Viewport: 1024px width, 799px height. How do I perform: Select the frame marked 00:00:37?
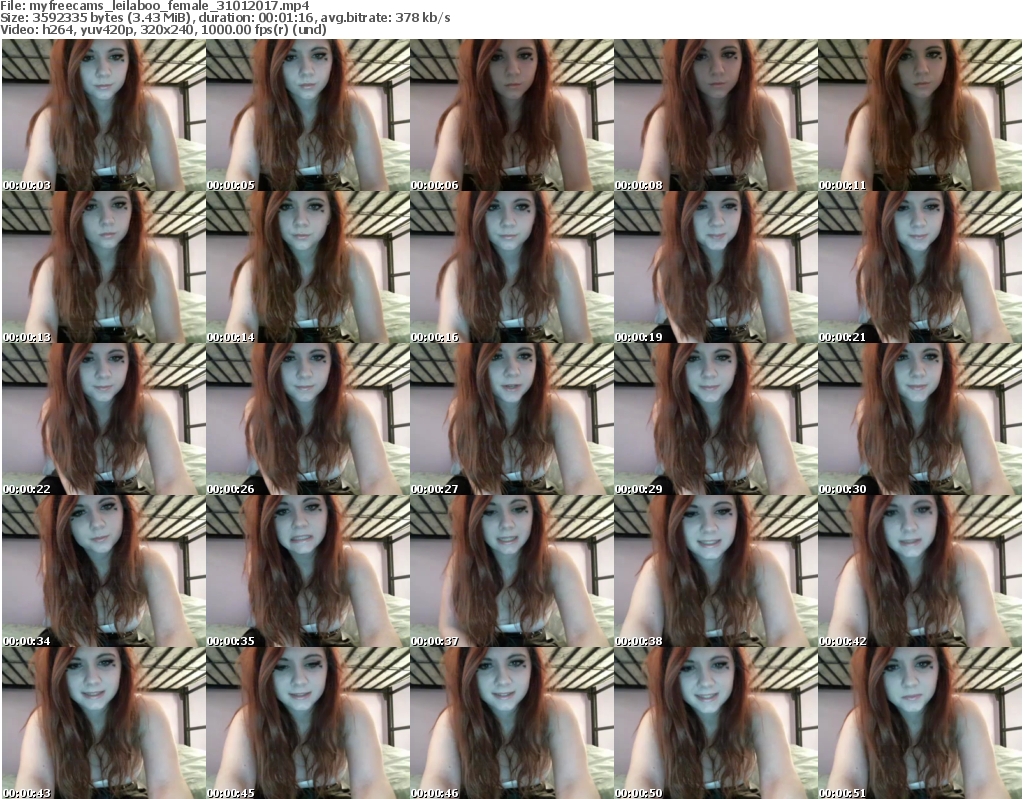pos(511,571)
